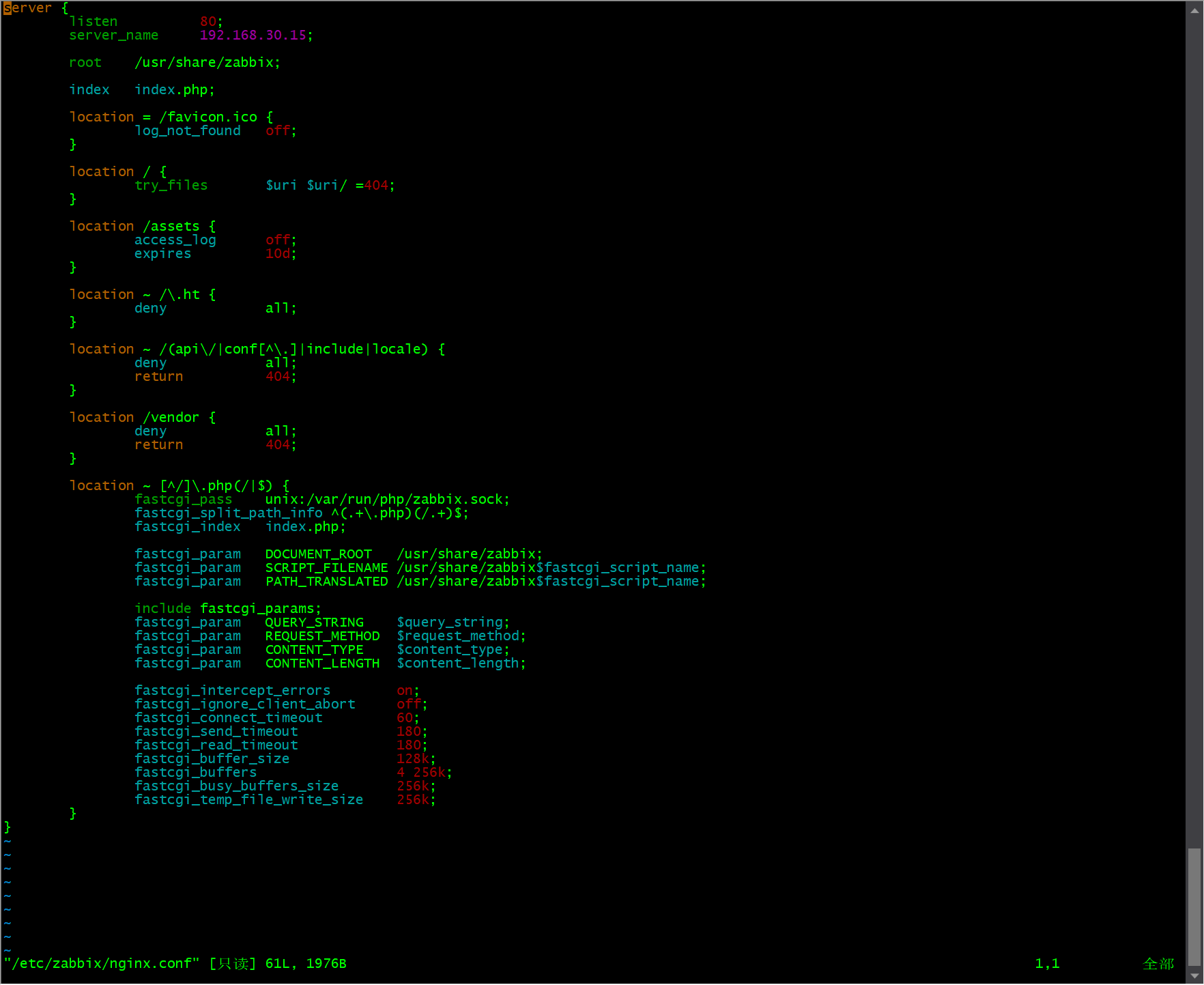Click the 'fastcgi_connect_timeout' directive
The image size is (1204, 985).
[x=229, y=717]
